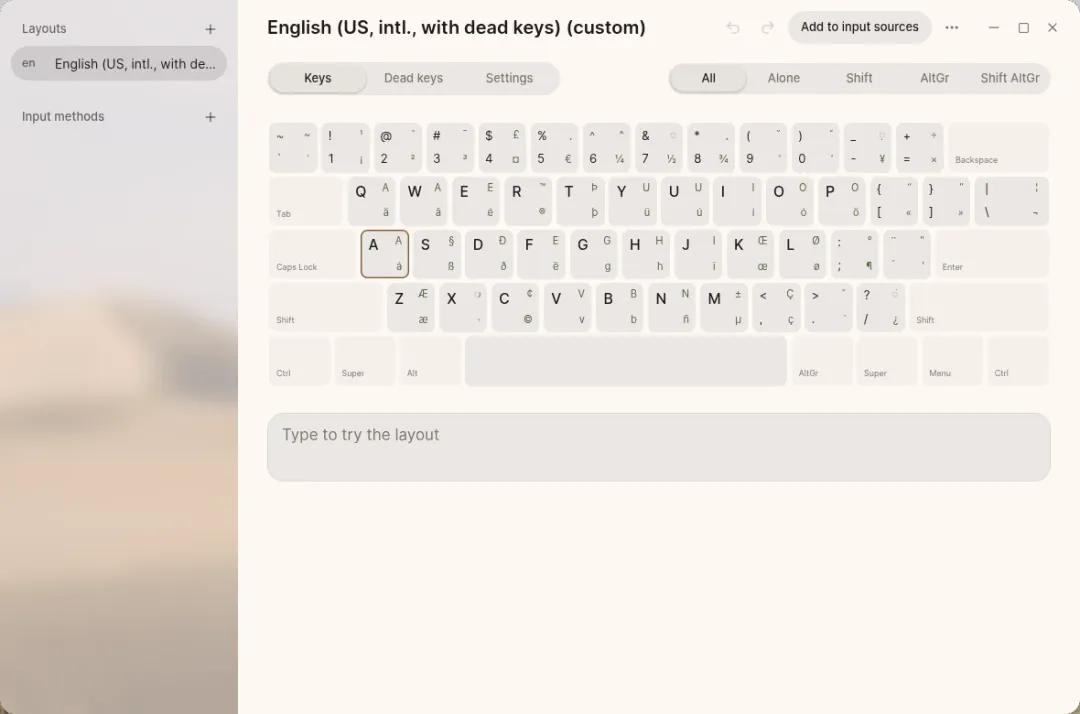
Task: Switch to the Keys tab
Action: (x=318, y=78)
